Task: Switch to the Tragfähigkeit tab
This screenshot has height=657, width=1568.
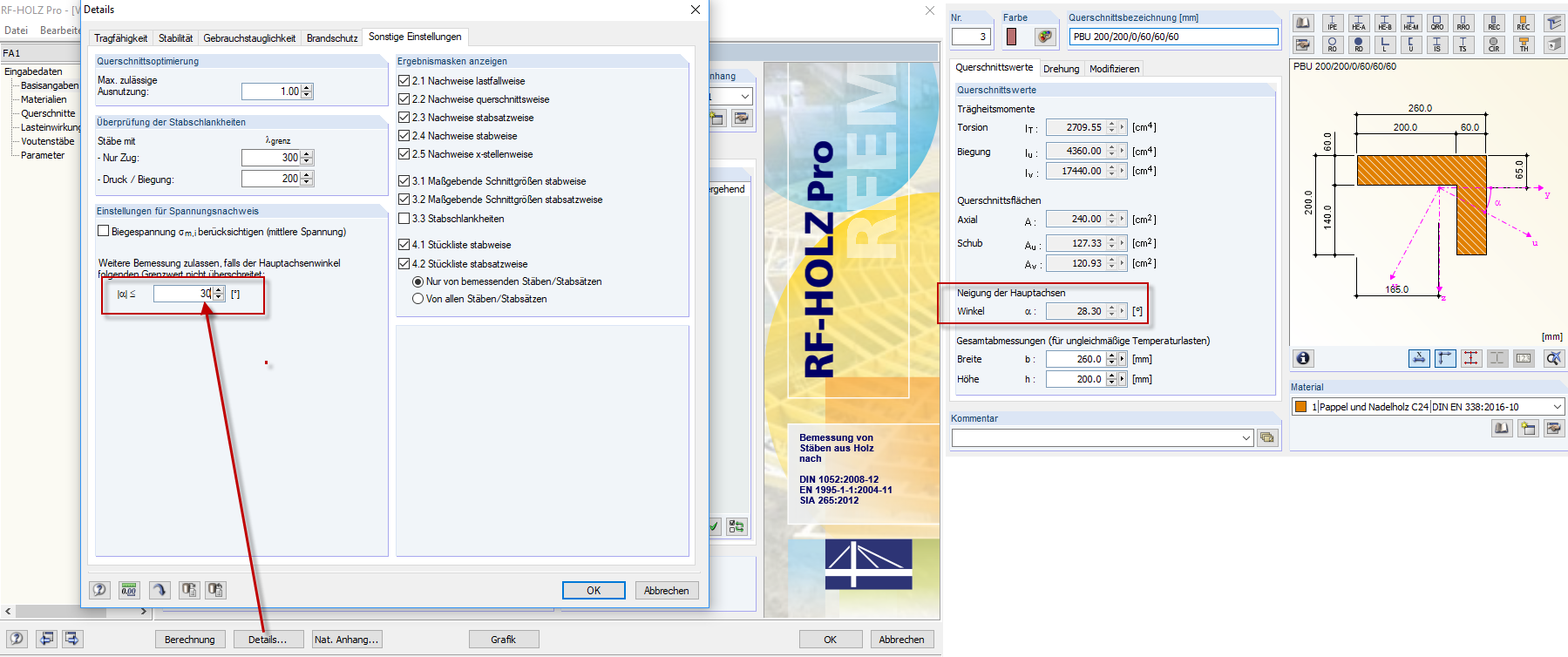Action: 121,38
